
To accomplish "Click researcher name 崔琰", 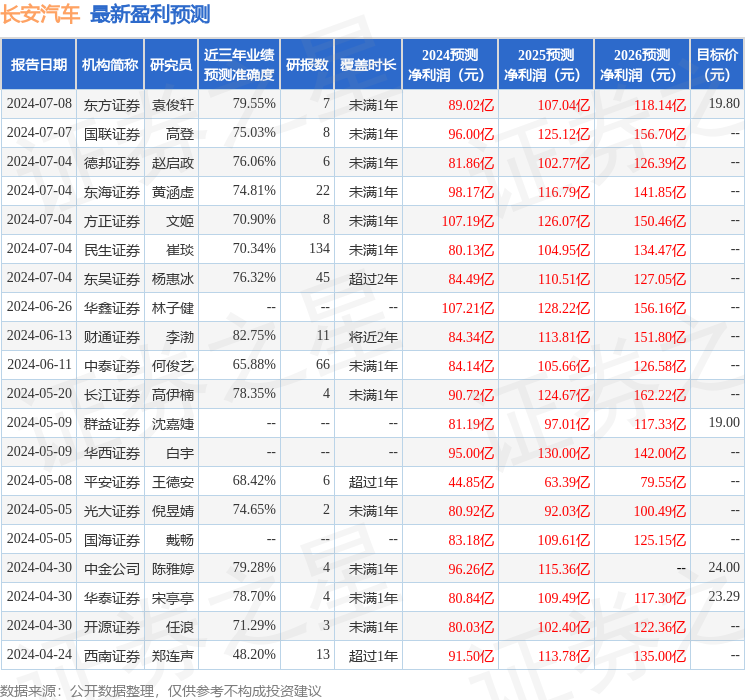I will click(180, 250).
